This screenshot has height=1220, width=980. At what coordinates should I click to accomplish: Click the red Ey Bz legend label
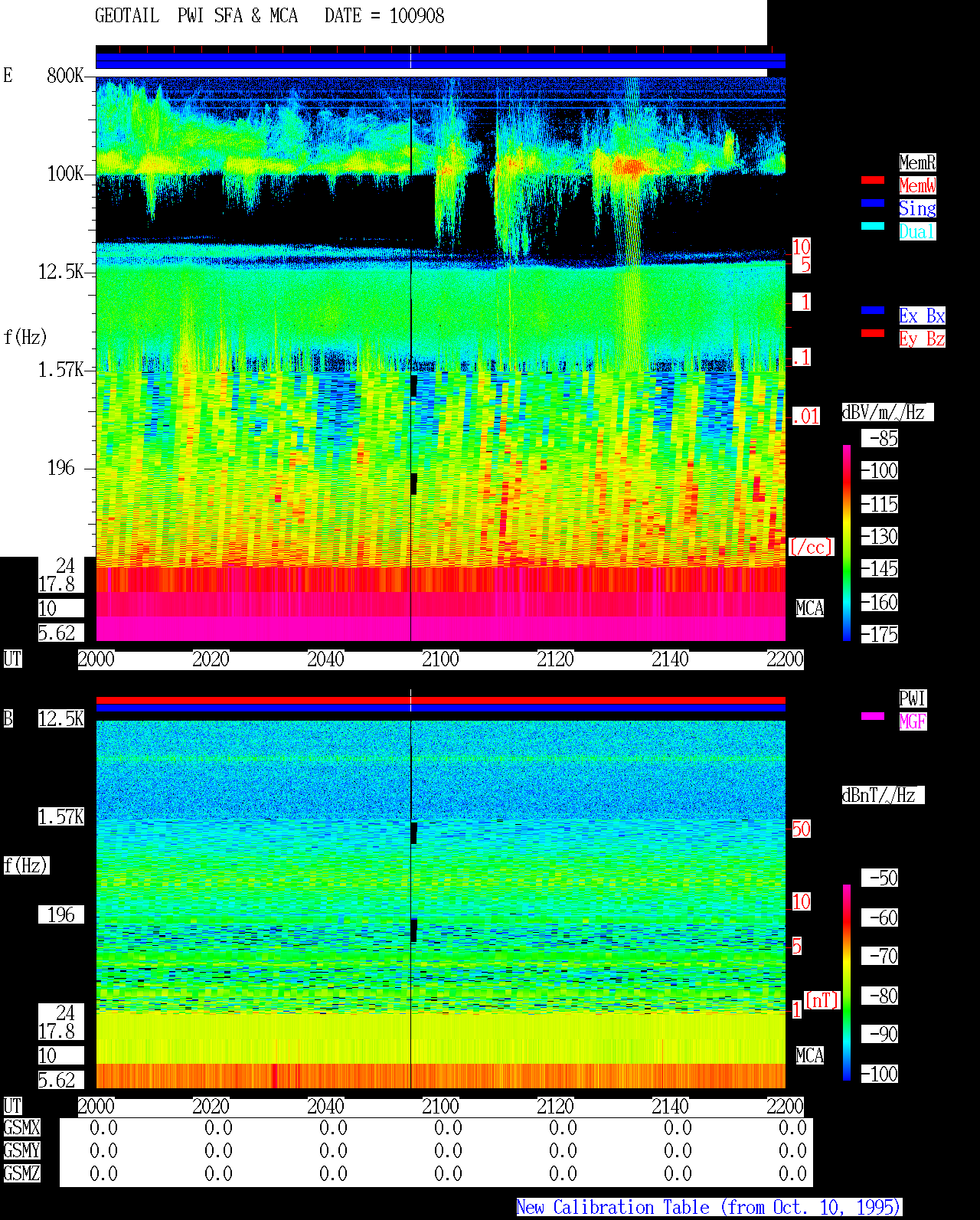[922, 339]
